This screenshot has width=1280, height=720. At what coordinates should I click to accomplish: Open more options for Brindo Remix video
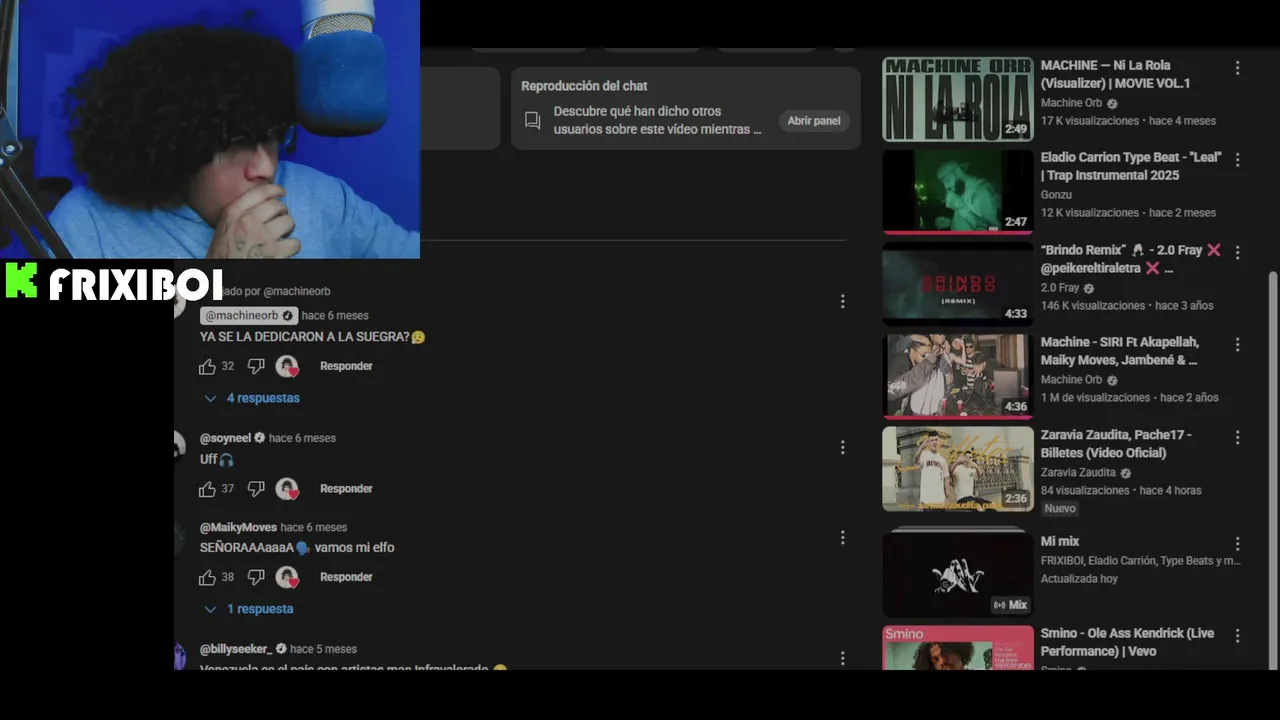pos(1237,252)
